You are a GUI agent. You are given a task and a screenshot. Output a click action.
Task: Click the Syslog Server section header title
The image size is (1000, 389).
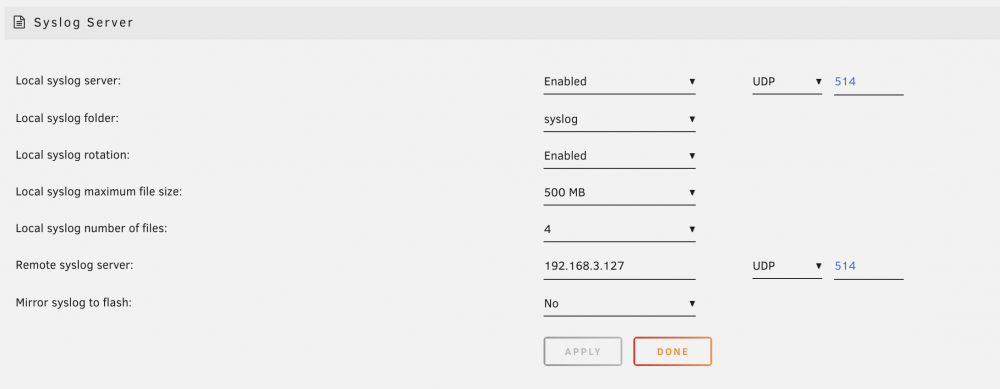coord(84,23)
